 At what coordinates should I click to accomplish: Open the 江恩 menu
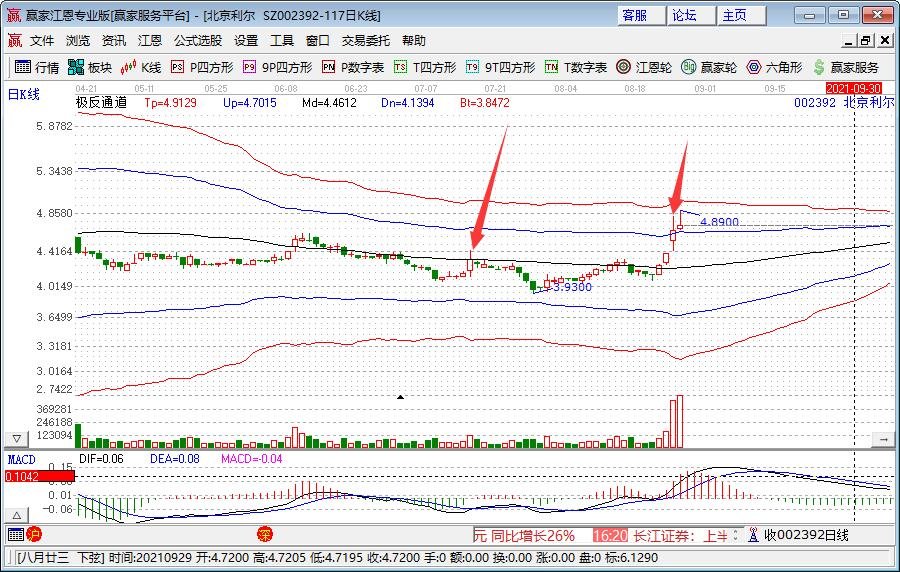click(150, 41)
